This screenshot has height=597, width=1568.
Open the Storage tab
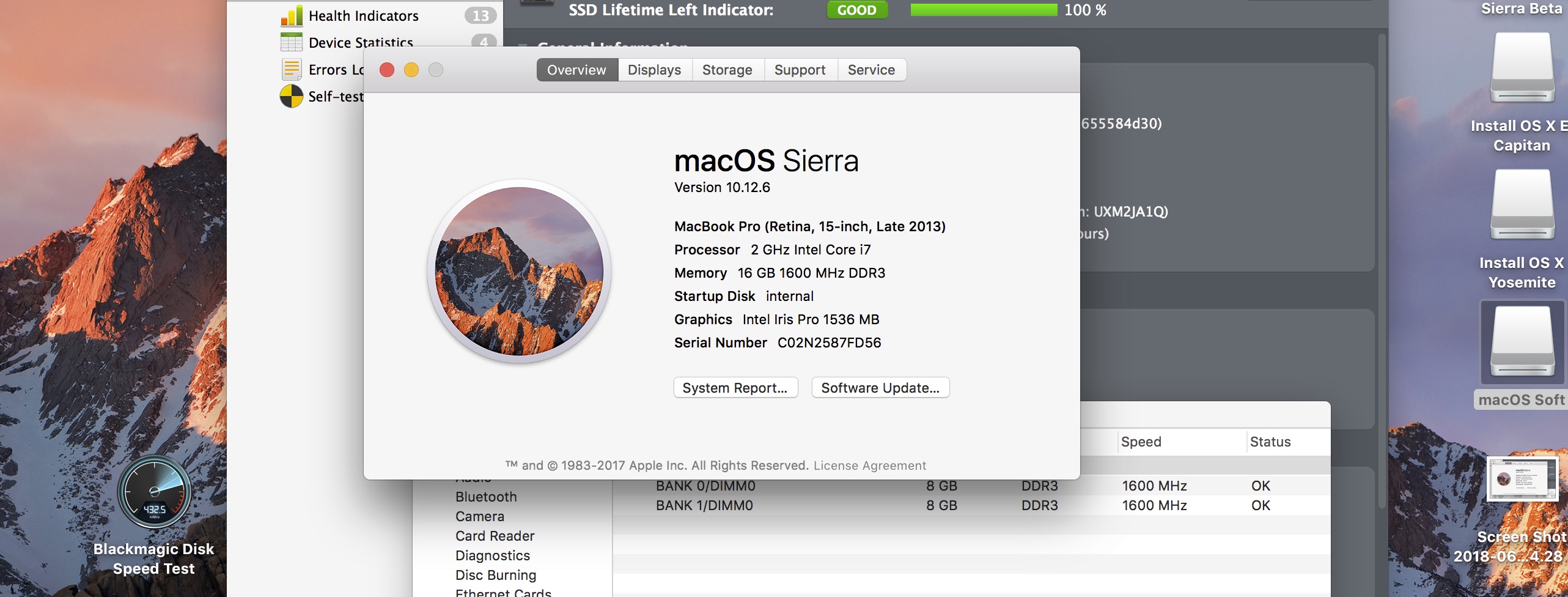pos(727,70)
